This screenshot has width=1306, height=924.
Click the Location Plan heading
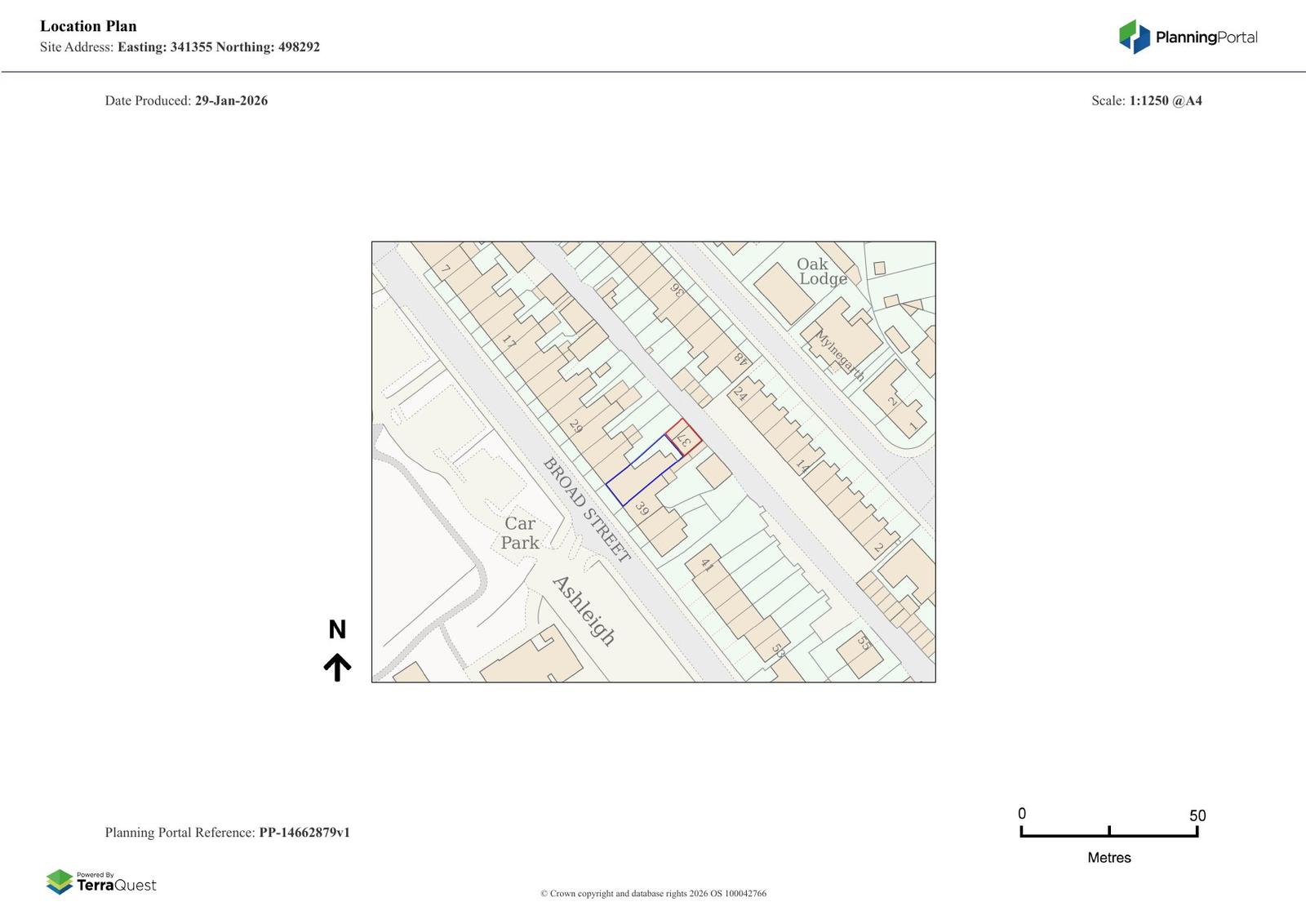(88, 26)
